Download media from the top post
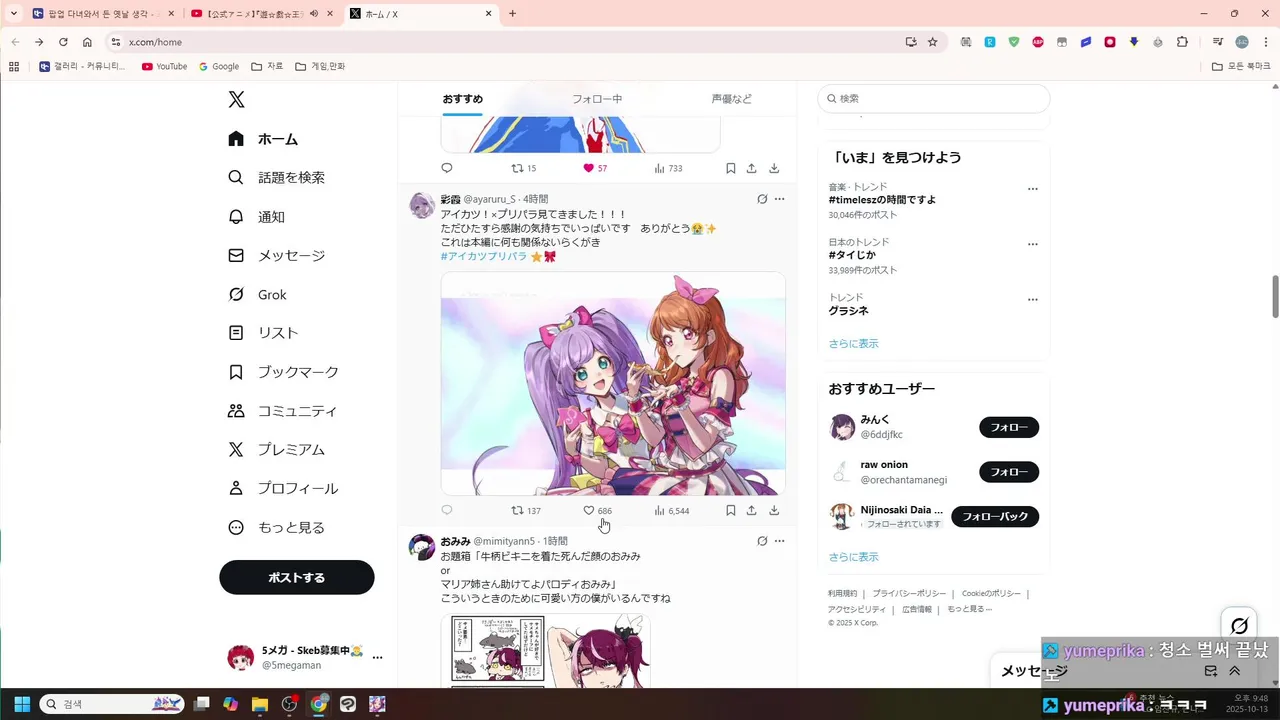Screen dimensions: 1280x720 (774, 168)
